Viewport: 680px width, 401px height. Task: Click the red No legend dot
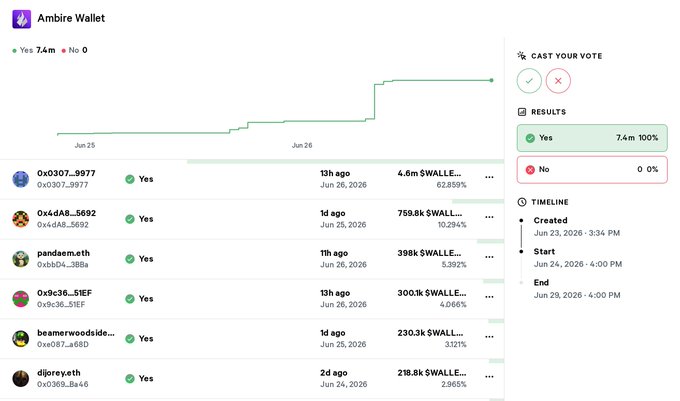pyautogui.click(x=64, y=51)
